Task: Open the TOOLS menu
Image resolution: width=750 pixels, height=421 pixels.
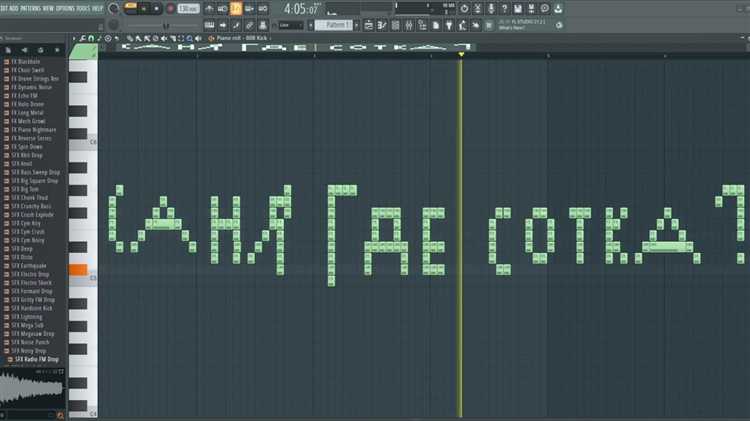Action: click(x=83, y=8)
